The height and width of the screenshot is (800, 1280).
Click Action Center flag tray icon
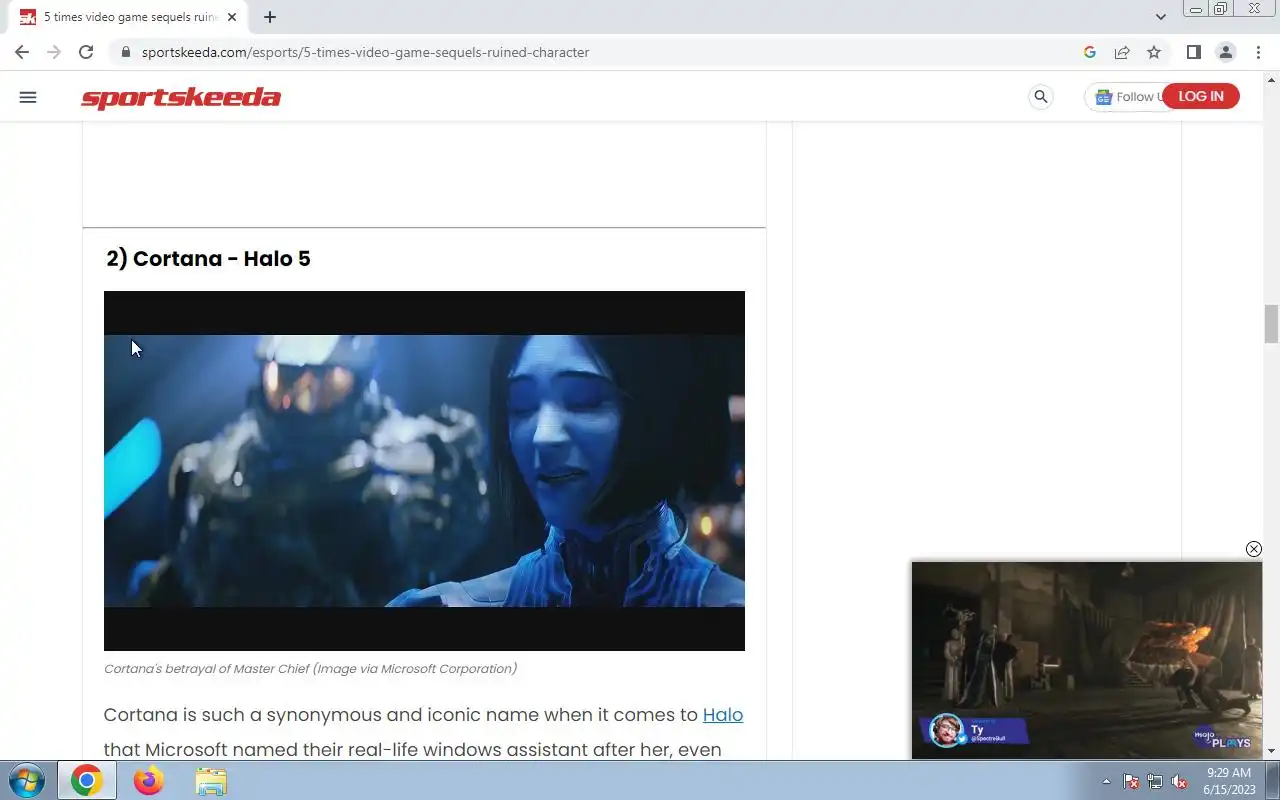(x=1131, y=782)
